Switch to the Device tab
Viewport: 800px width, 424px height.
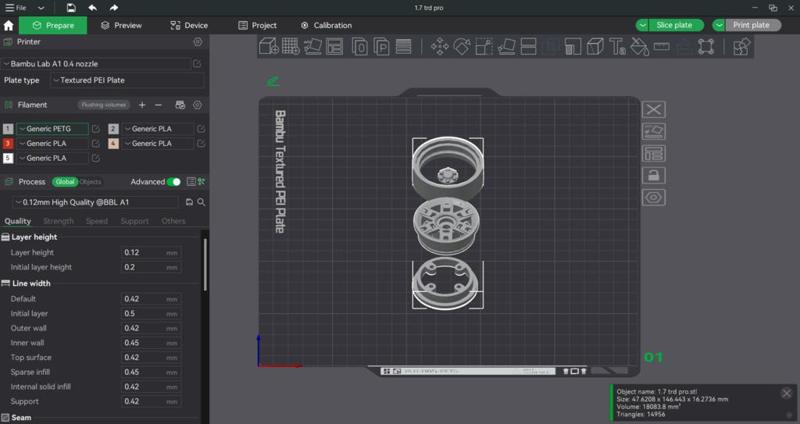(x=189, y=25)
